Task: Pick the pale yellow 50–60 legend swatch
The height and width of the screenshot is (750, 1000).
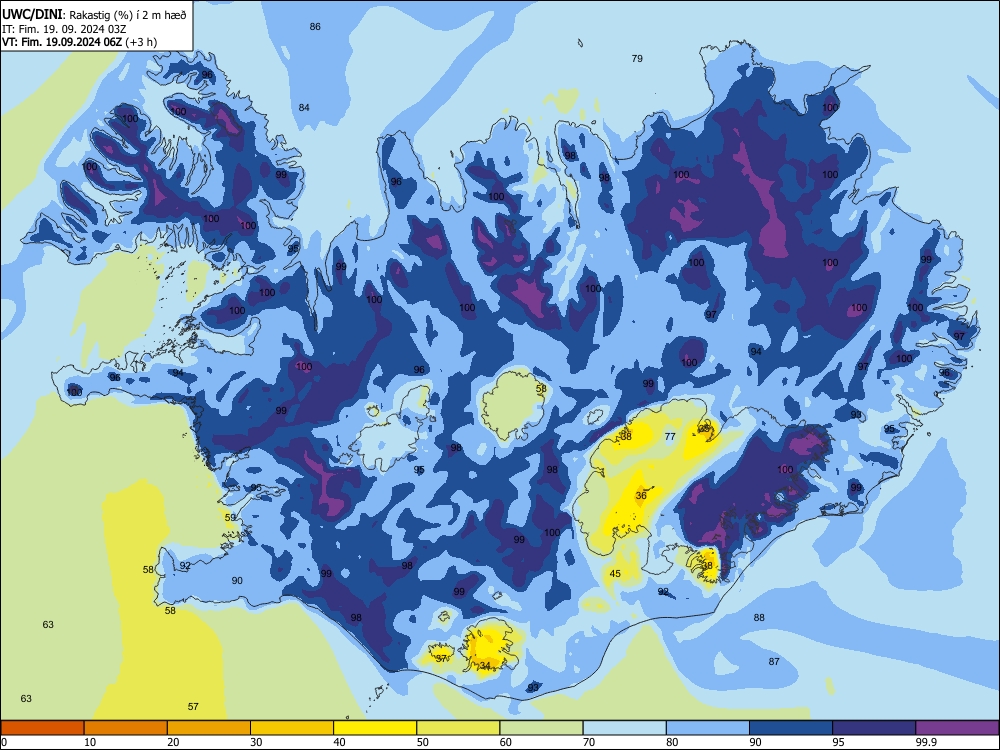Action: [459, 728]
